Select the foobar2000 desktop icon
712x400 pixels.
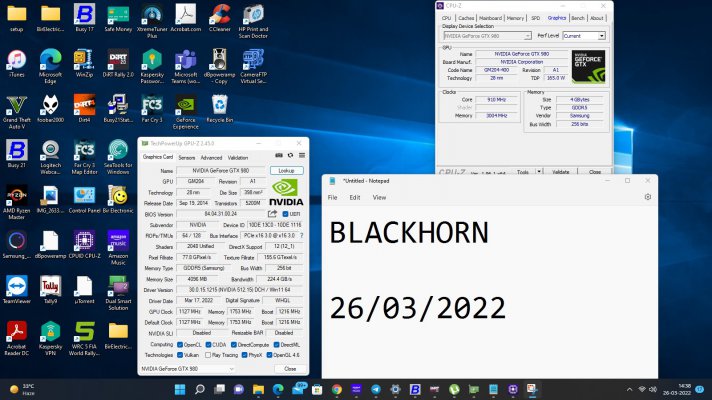point(50,109)
